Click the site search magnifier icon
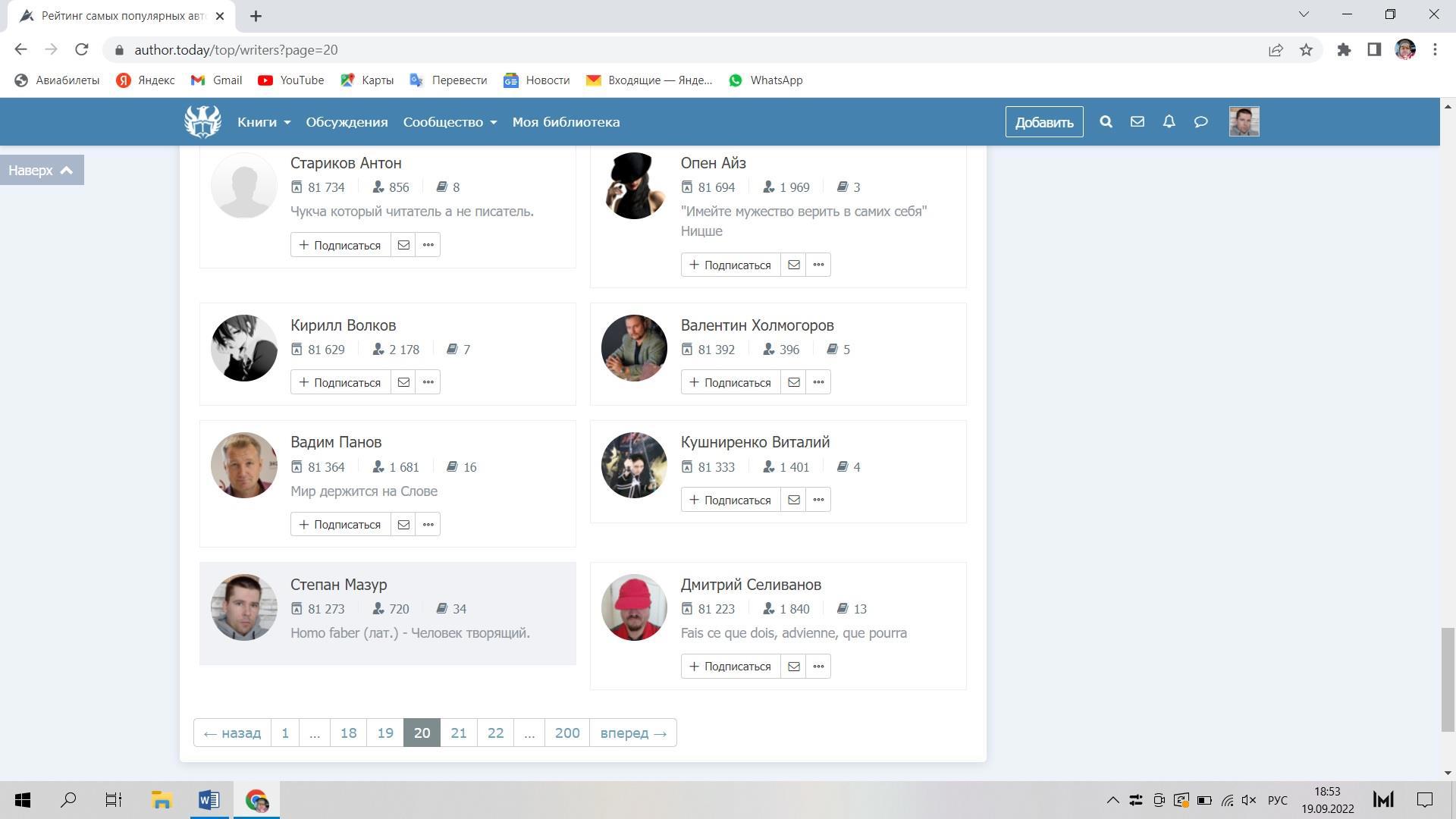The width and height of the screenshot is (1456, 819). [x=1106, y=121]
